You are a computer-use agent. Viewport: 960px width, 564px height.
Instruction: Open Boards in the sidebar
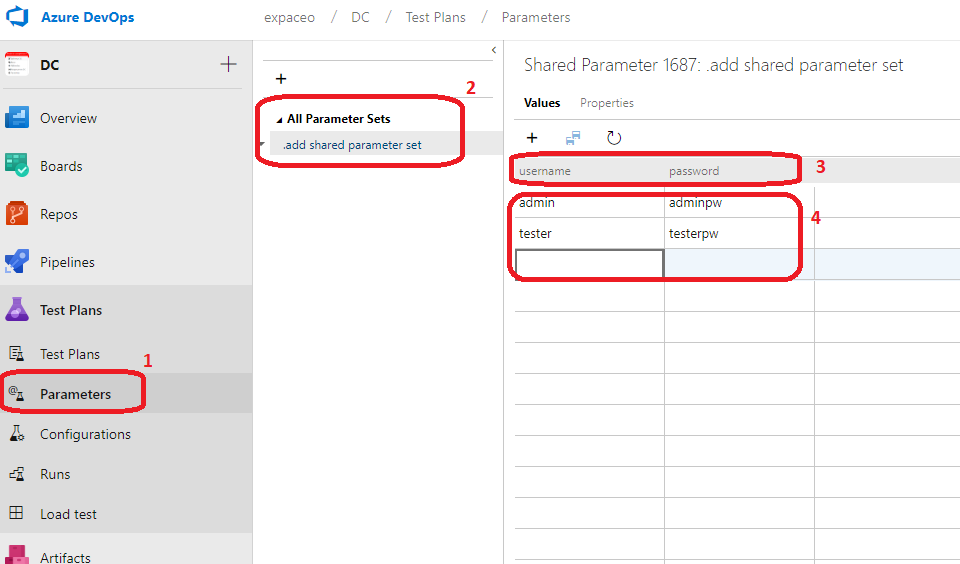coord(61,166)
